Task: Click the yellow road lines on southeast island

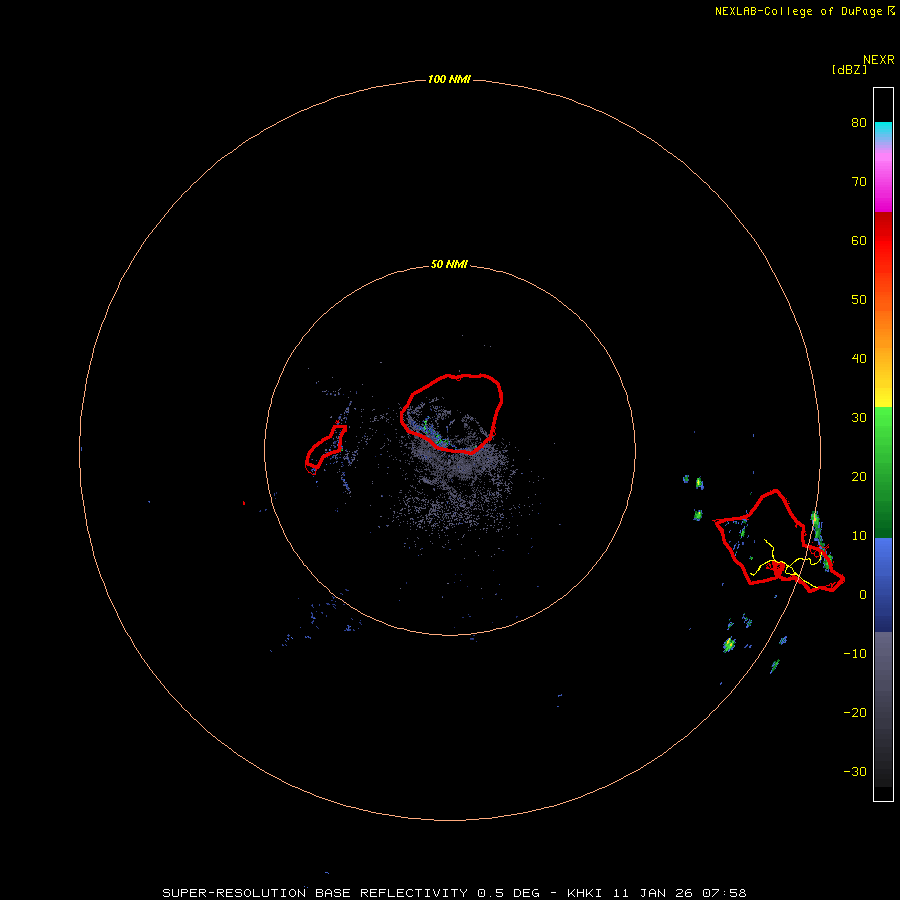Action: pyautogui.click(x=786, y=564)
